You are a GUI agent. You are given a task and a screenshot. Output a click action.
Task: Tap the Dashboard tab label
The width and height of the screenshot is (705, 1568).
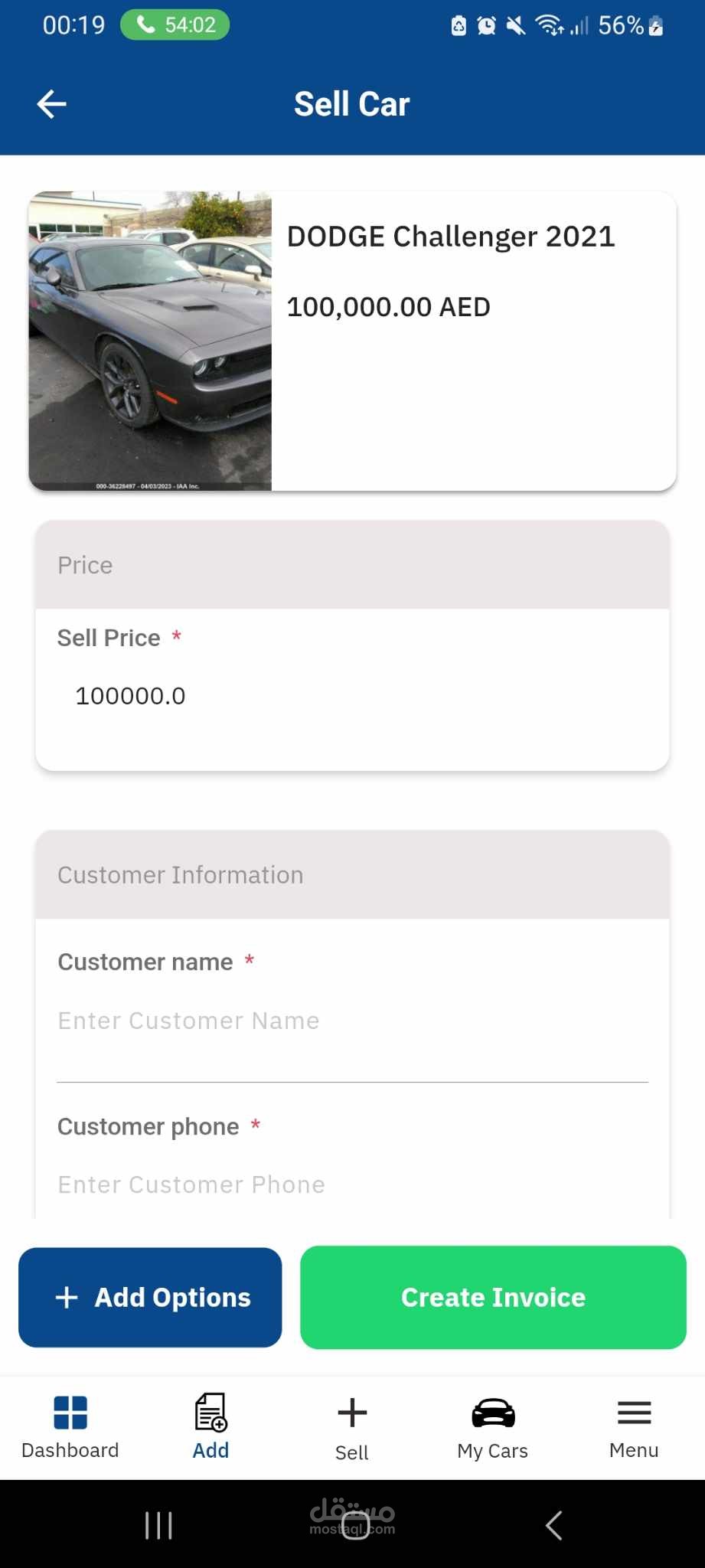70,1450
